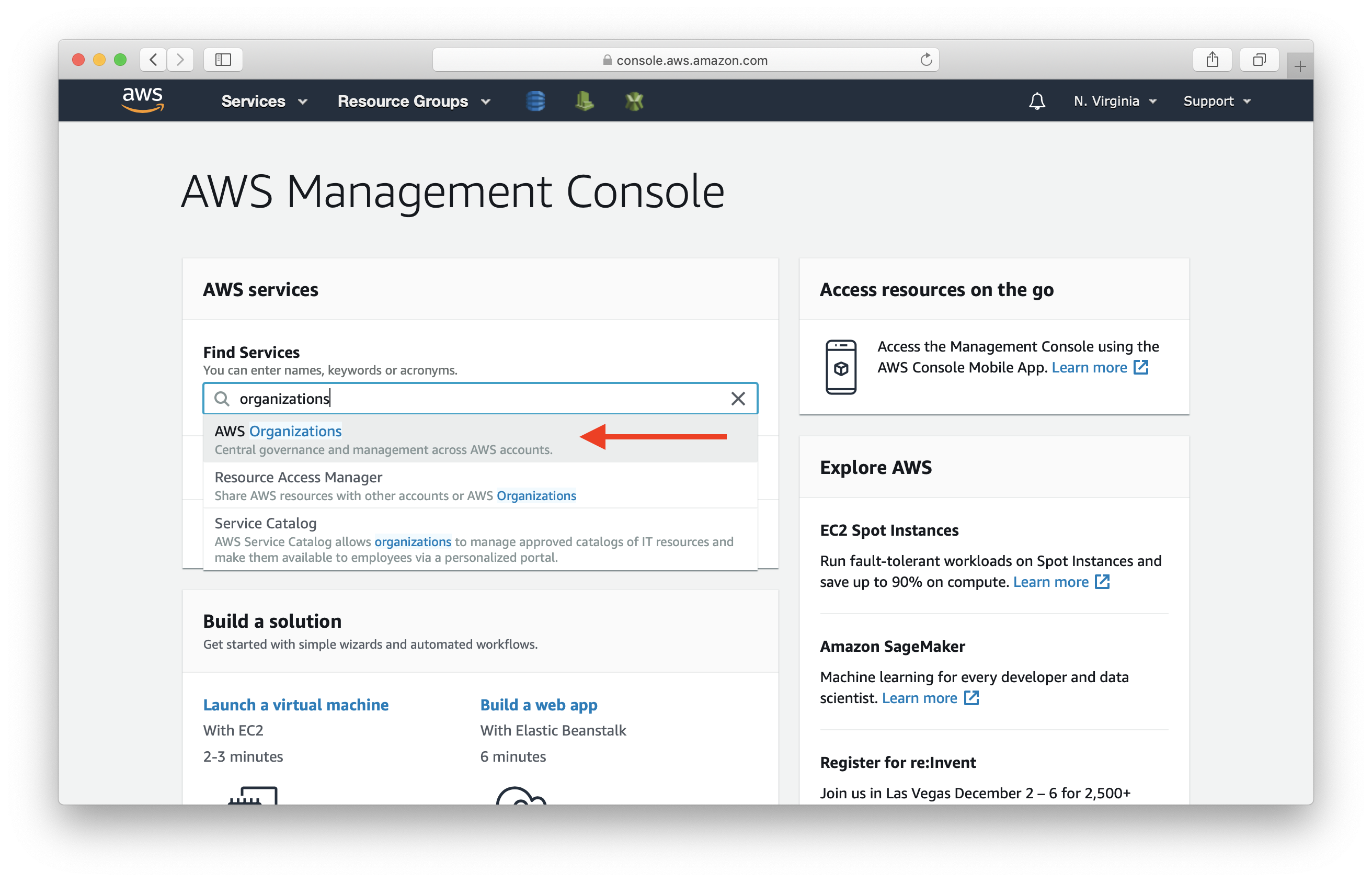Viewport: 1372px width, 882px height.
Task: Click the clear search field X button
Action: click(x=739, y=399)
